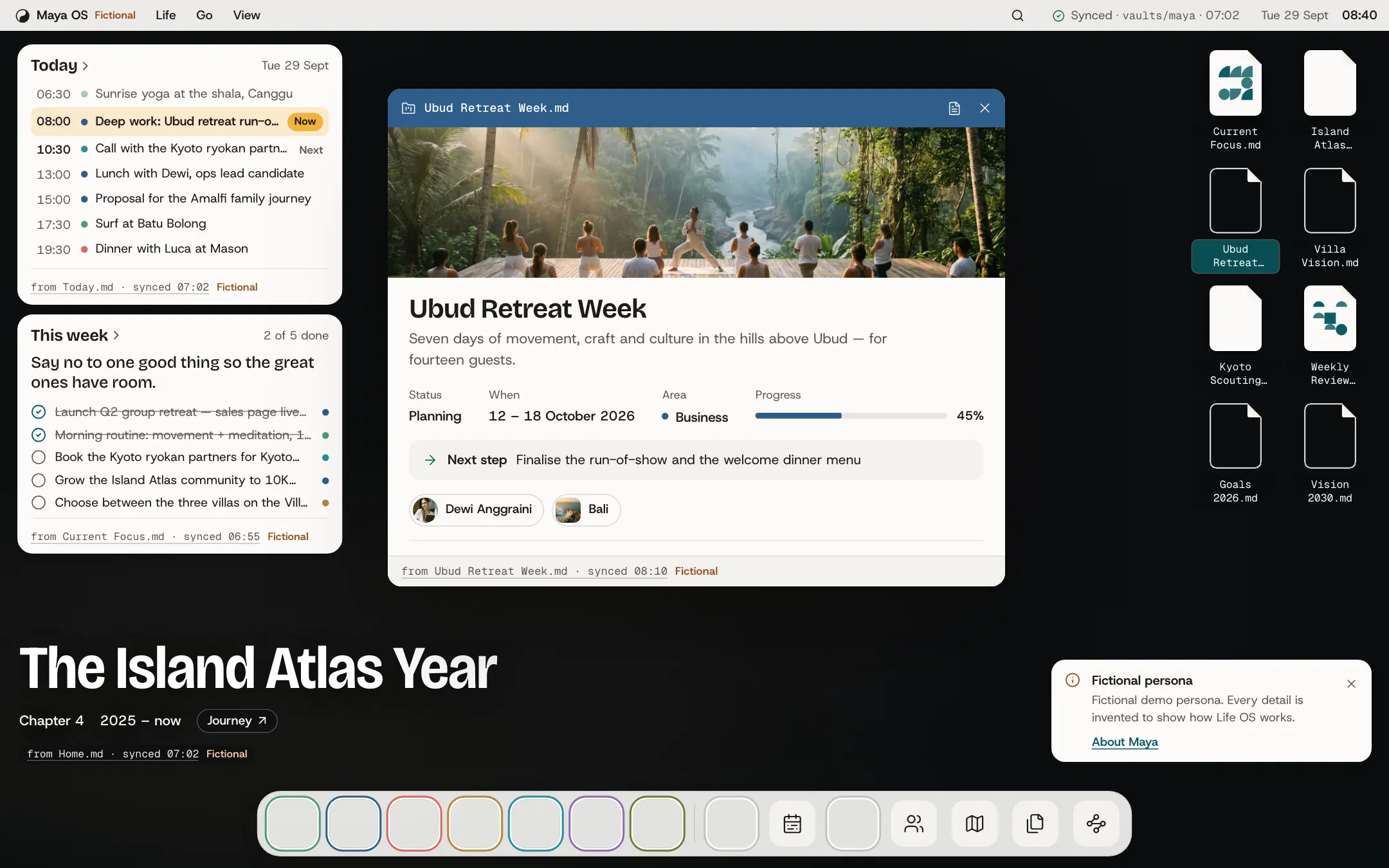Open the calendar icon in the dock
Image resolution: width=1389 pixels, height=868 pixels.
click(x=792, y=824)
